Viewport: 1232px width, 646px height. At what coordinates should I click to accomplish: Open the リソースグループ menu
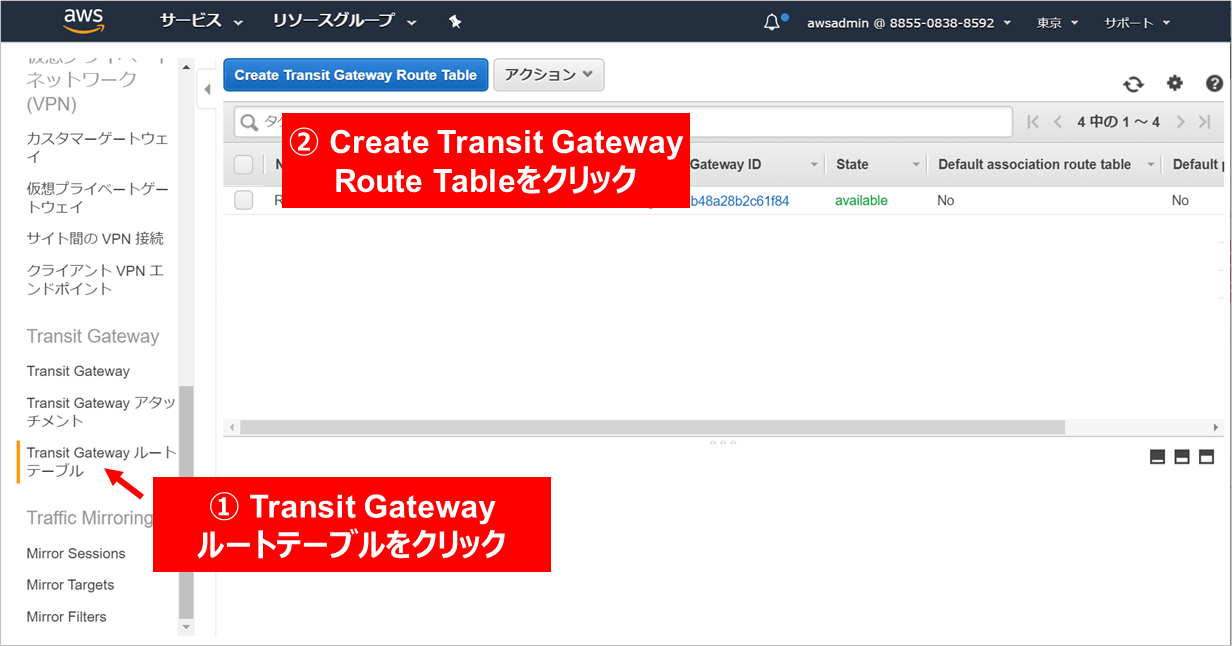coord(344,21)
